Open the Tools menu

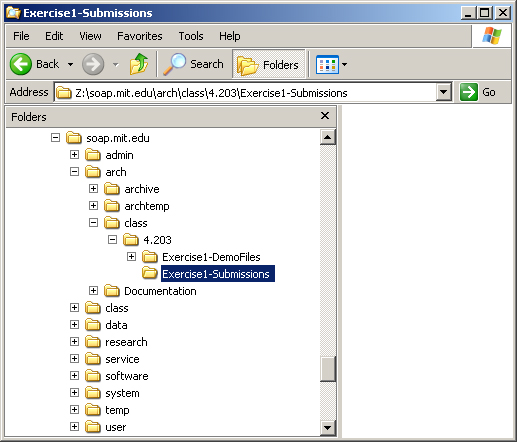[191, 36]
